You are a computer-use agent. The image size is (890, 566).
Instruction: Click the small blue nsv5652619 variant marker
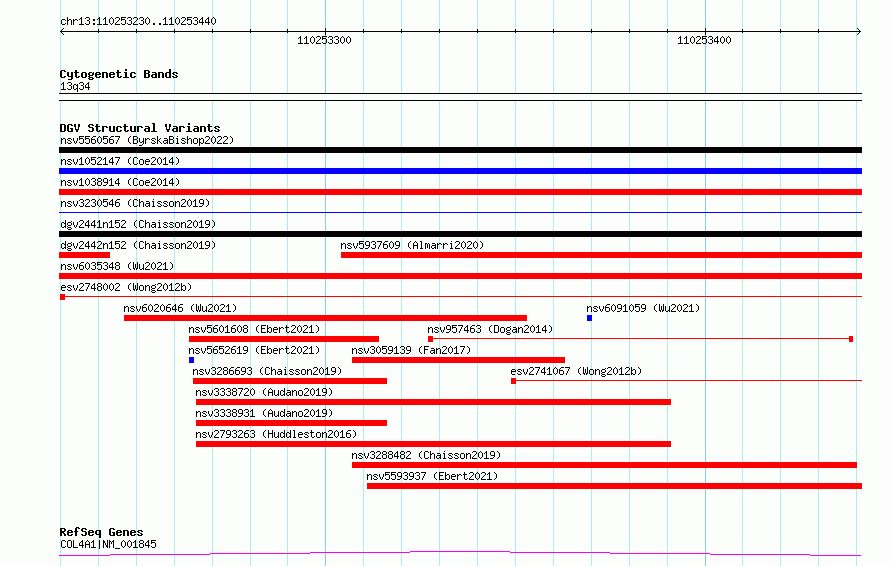tap(191, 360)
